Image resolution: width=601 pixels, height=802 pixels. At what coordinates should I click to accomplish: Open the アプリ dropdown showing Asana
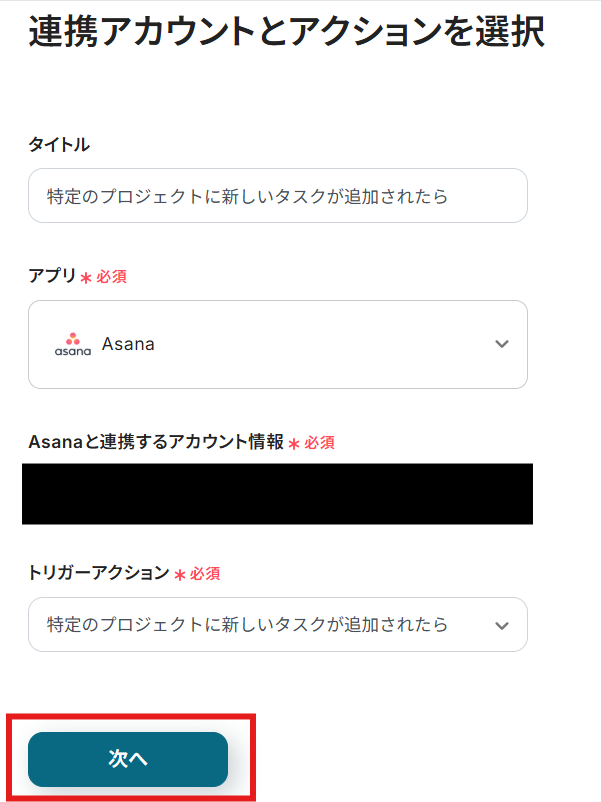(x=278, y=345)
